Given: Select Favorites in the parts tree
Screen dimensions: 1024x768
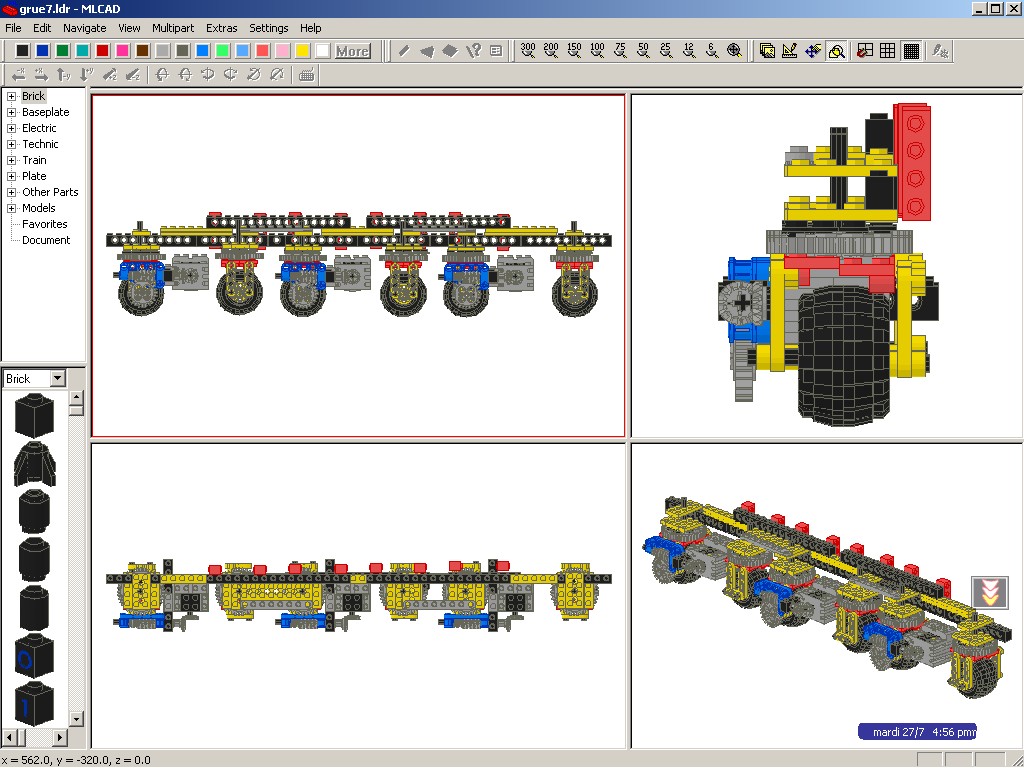Looking at the screenshot, I should point(45,224).
